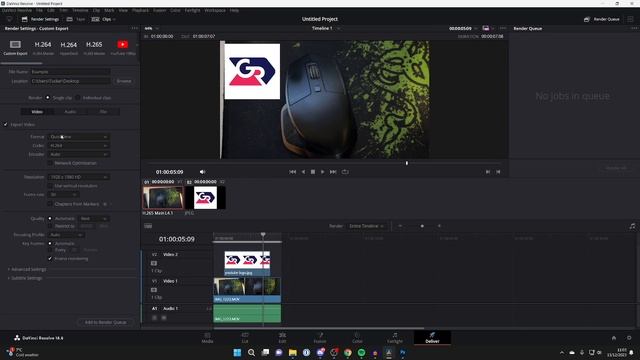Open the Frame rate dropdown

63,195
